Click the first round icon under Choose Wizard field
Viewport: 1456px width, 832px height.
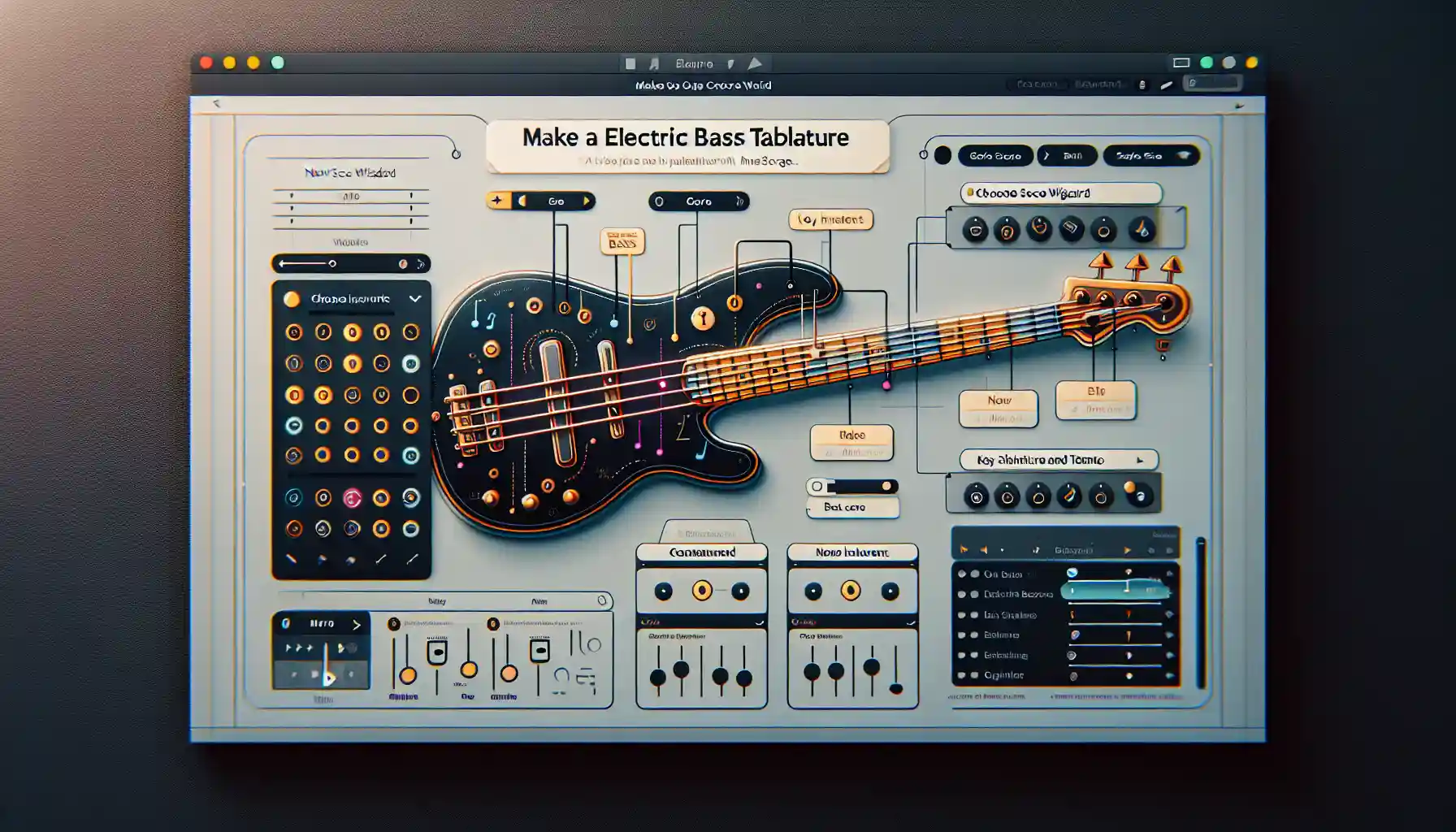[x=975, y=231]
